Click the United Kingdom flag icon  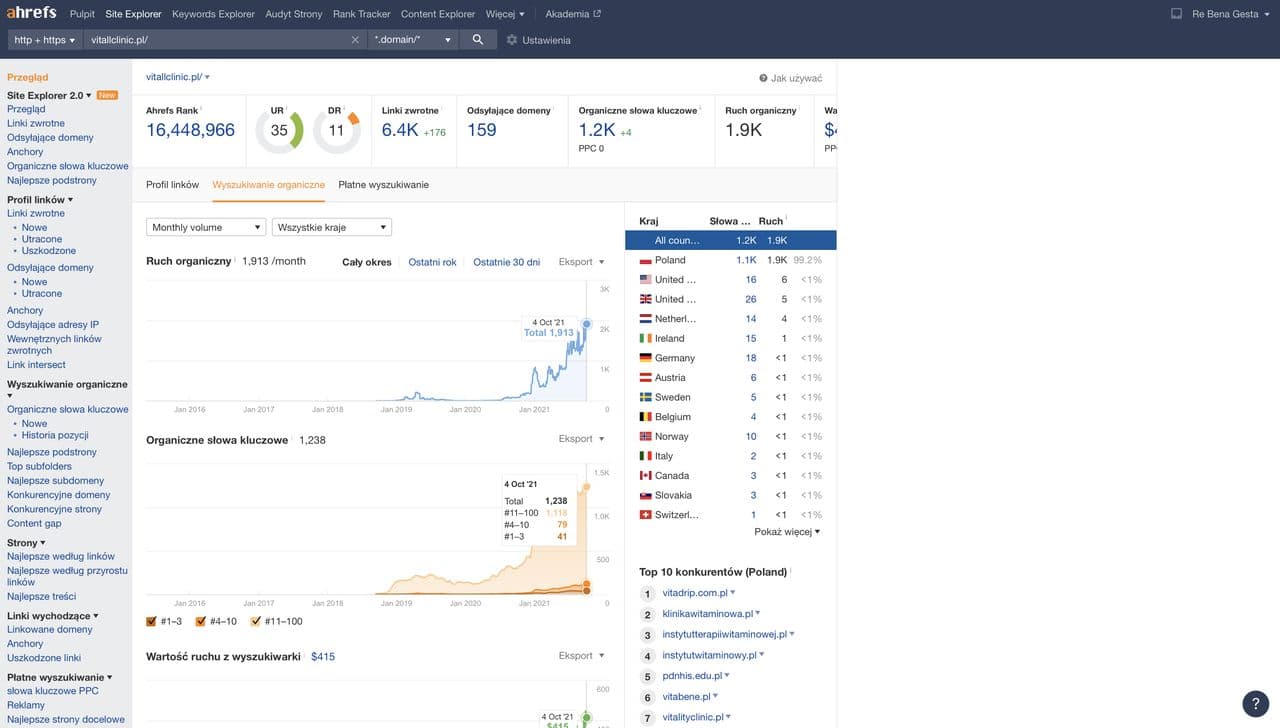(645, 299)
